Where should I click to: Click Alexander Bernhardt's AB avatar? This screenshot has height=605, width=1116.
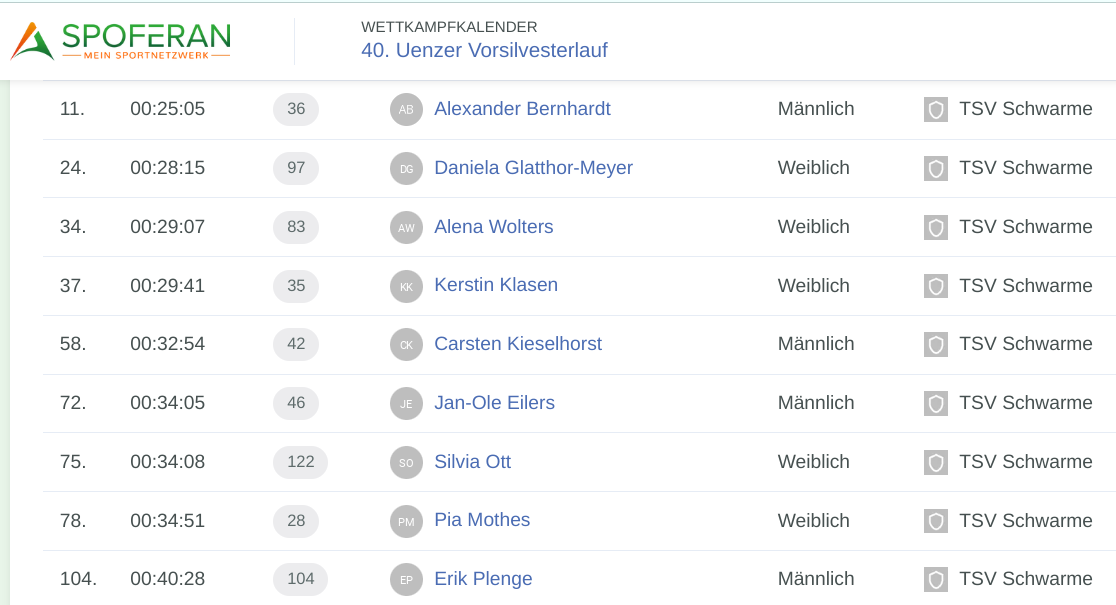click(406, 110)
